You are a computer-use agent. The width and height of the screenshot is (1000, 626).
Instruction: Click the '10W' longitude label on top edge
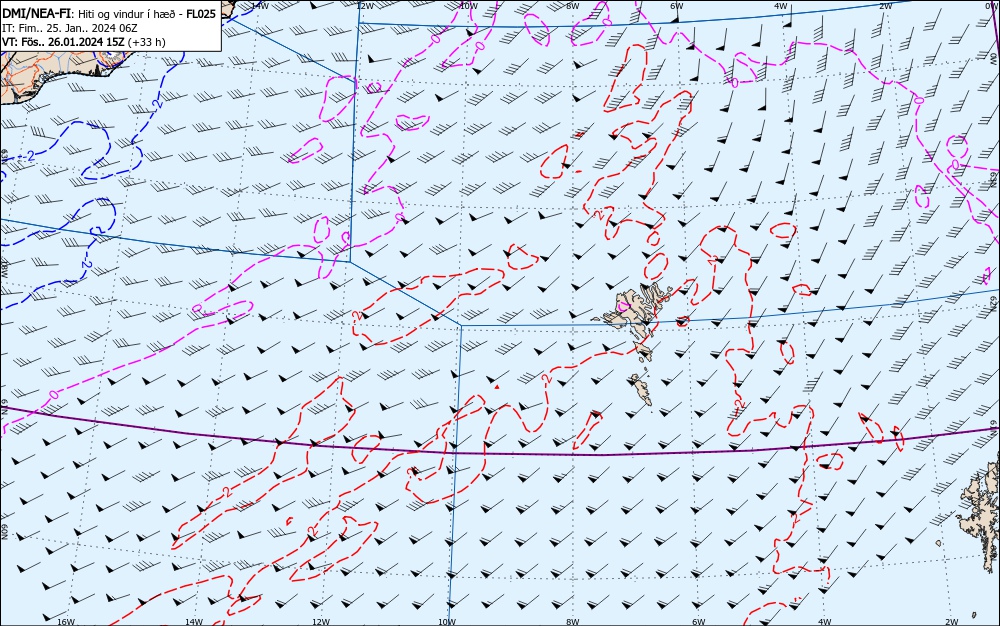pyautogui.click(x=469, y=6)
